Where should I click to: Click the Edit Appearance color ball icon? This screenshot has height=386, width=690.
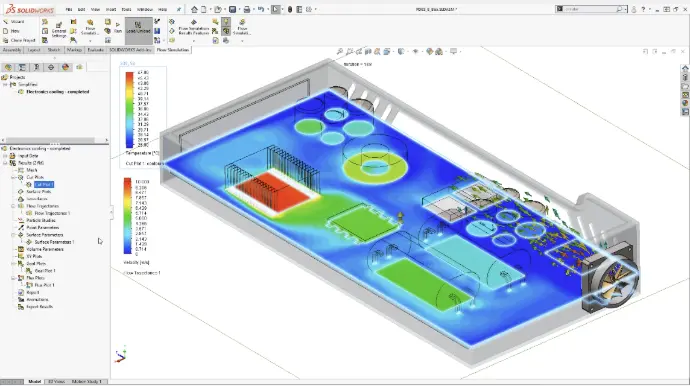click(x=430, y=52)
